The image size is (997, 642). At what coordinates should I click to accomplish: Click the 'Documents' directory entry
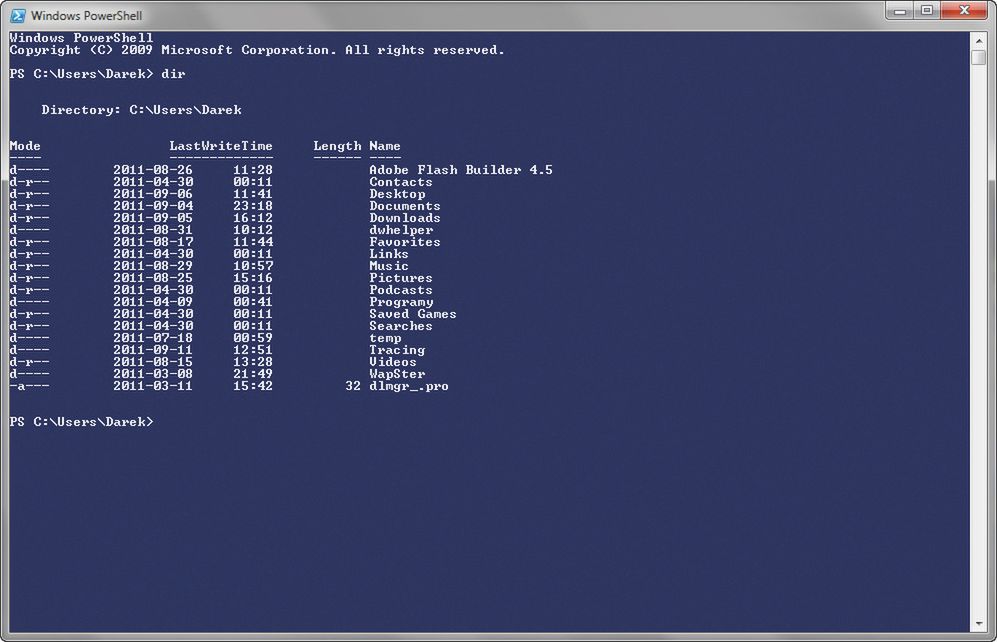click(x=404, y=207)
